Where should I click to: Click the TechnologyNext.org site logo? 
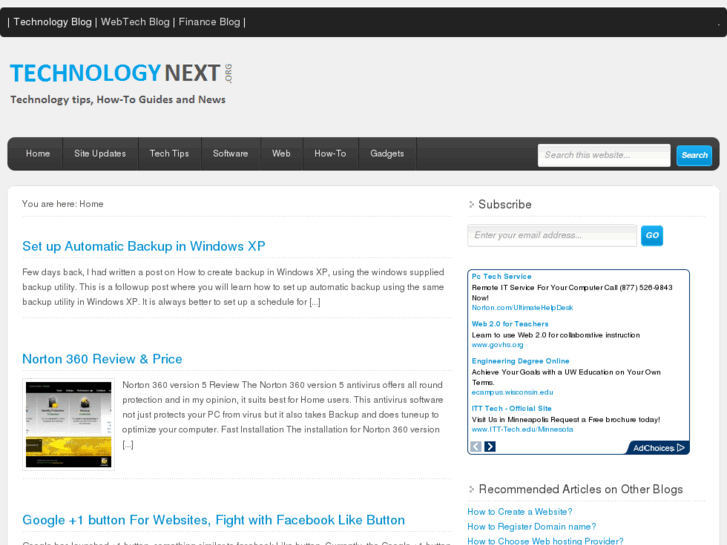[121, 73]
